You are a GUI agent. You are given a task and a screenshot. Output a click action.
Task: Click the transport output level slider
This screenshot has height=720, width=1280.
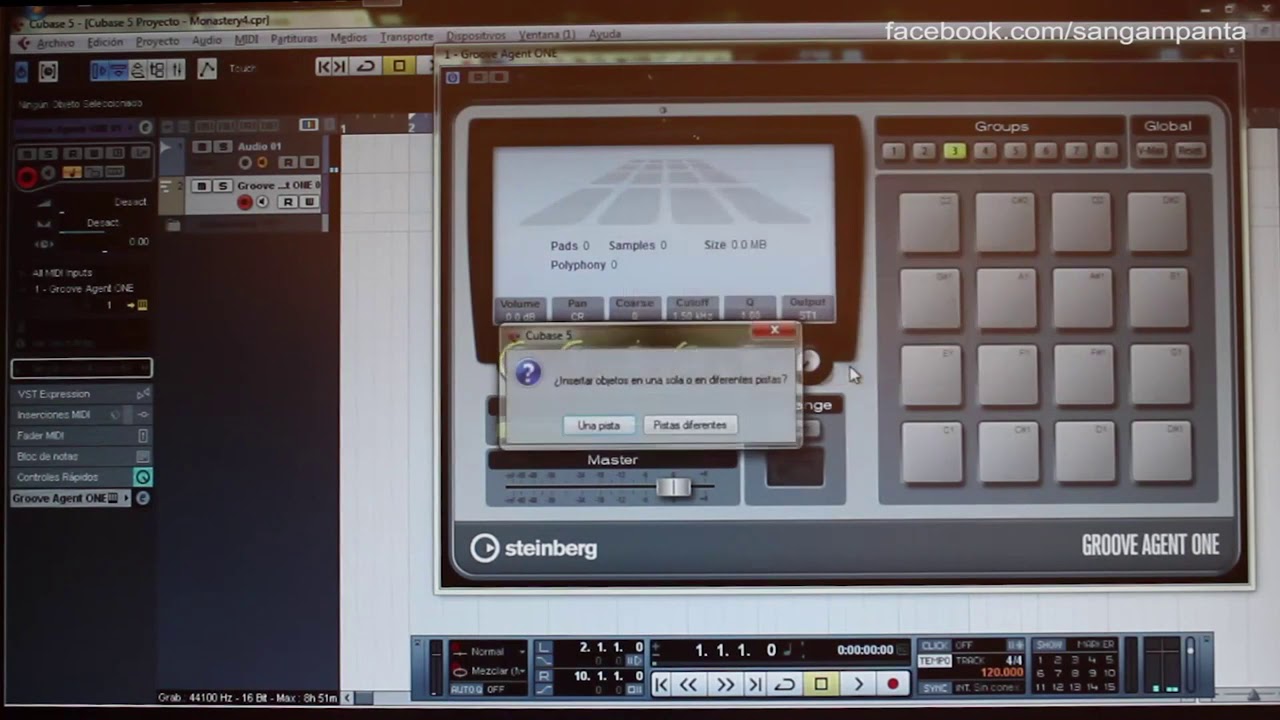point(1190,666)
